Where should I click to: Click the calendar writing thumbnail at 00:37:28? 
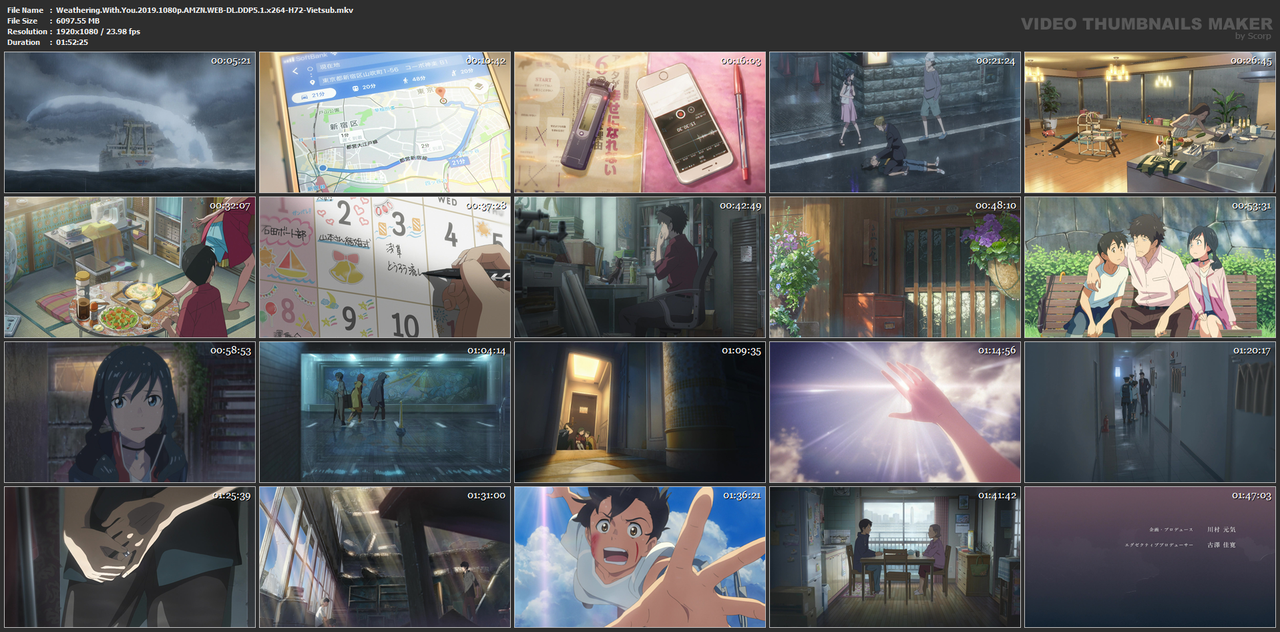(x=385, y=267)
